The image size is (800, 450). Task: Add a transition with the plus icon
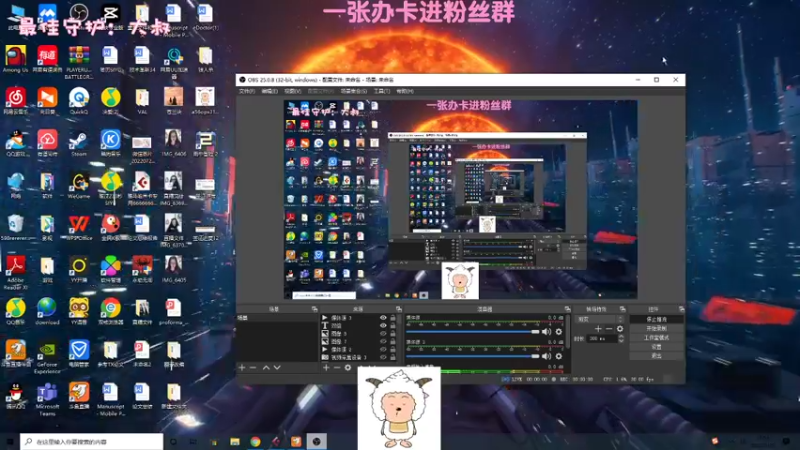[598, 329]
